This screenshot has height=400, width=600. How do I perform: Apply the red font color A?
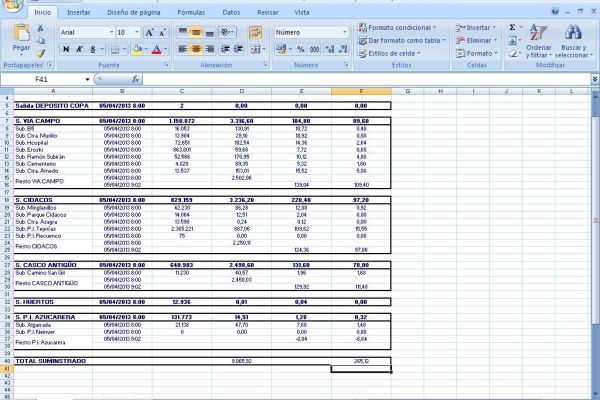coord(156,49)
